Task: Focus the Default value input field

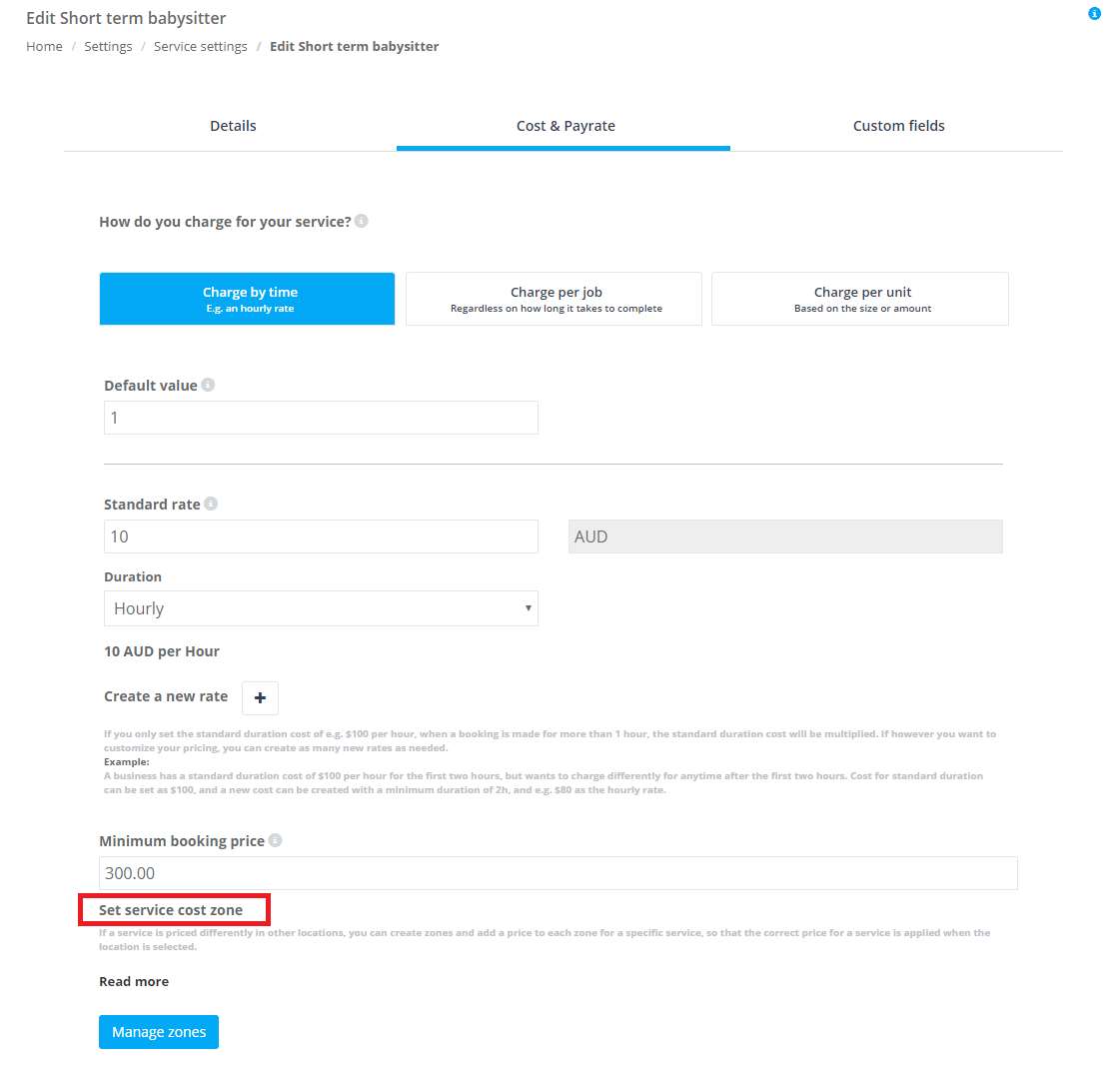Action: point(321,418)
